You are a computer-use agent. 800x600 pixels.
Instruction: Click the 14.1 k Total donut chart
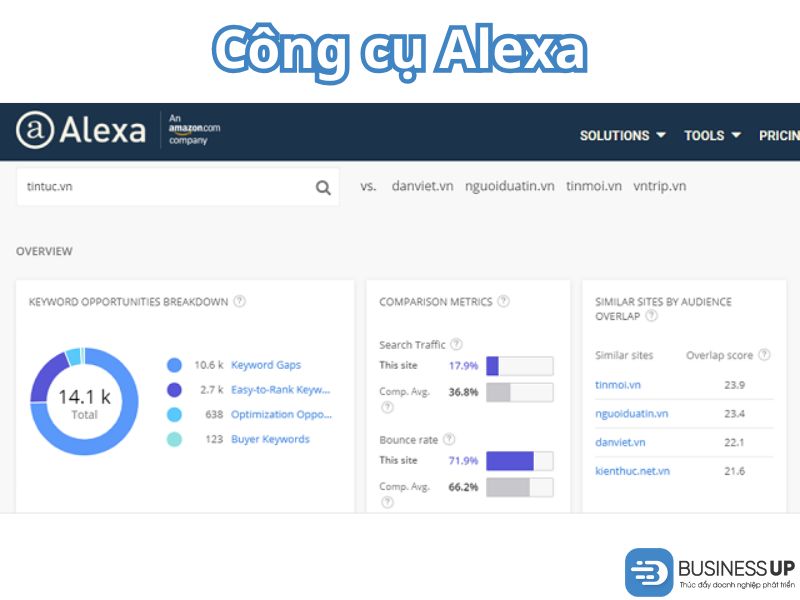point(84,402)
